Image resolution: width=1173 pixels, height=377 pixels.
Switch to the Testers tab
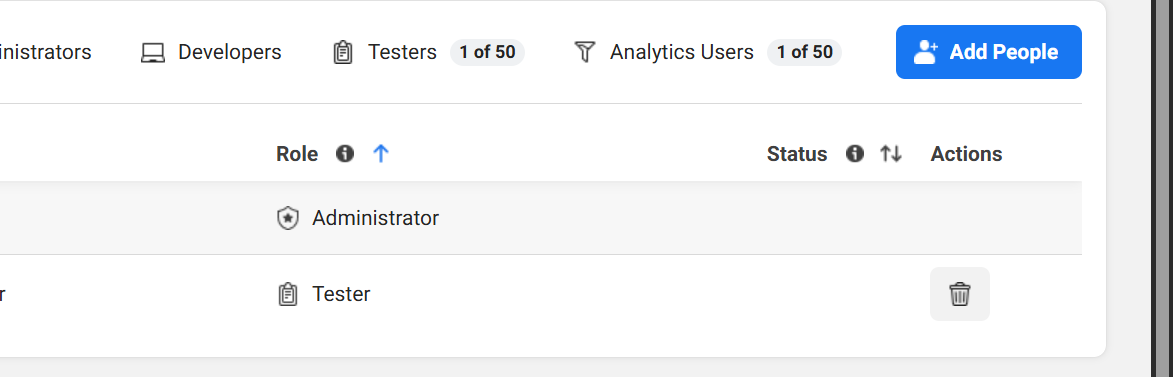[x=428, y=52]
